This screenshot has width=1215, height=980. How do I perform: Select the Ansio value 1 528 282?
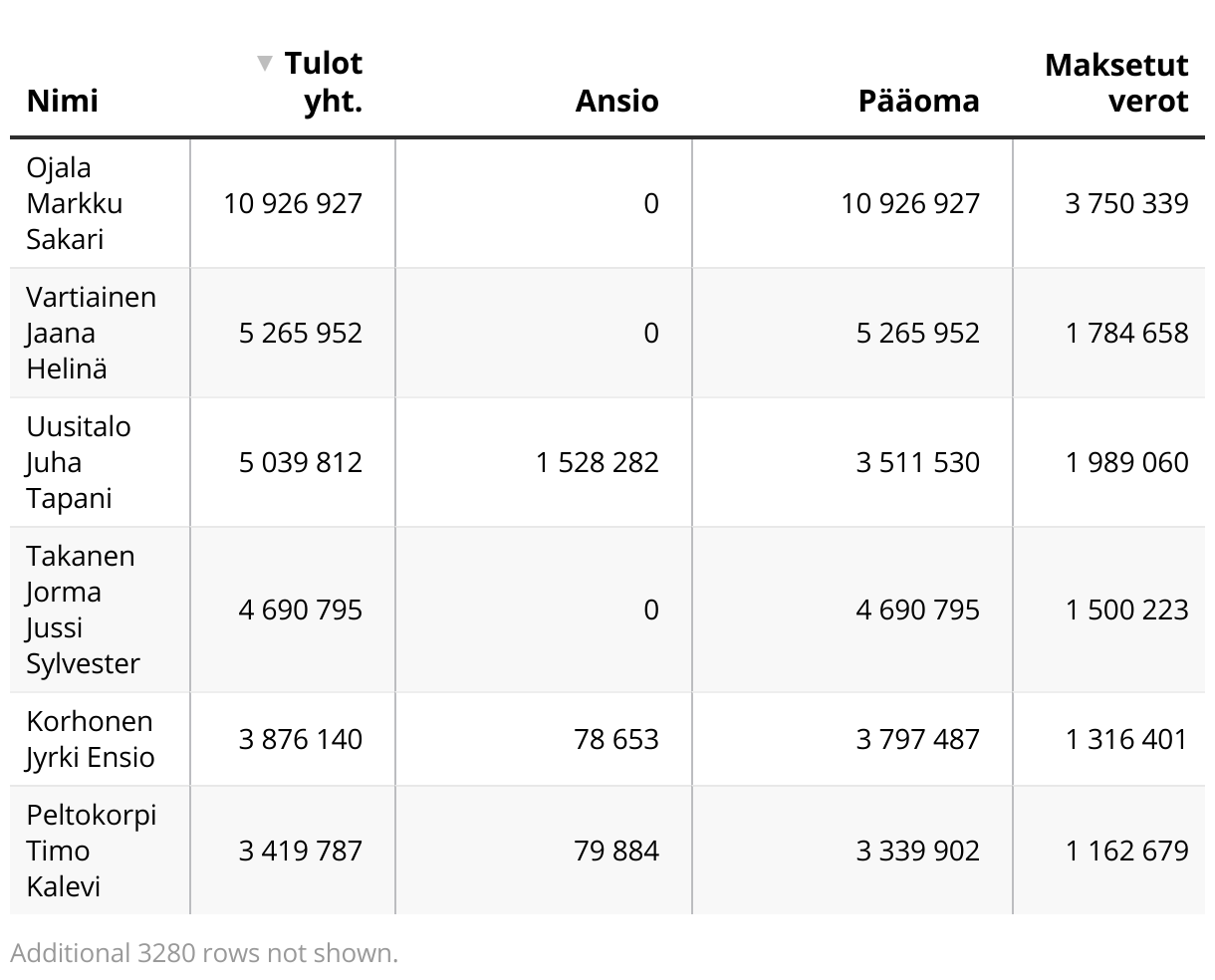(x=598, y=462)
